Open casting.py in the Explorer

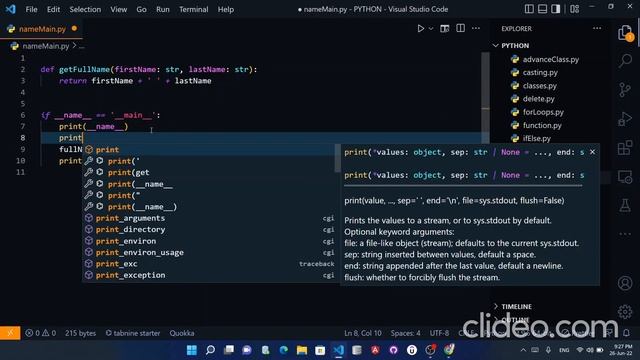coord(540,72)
